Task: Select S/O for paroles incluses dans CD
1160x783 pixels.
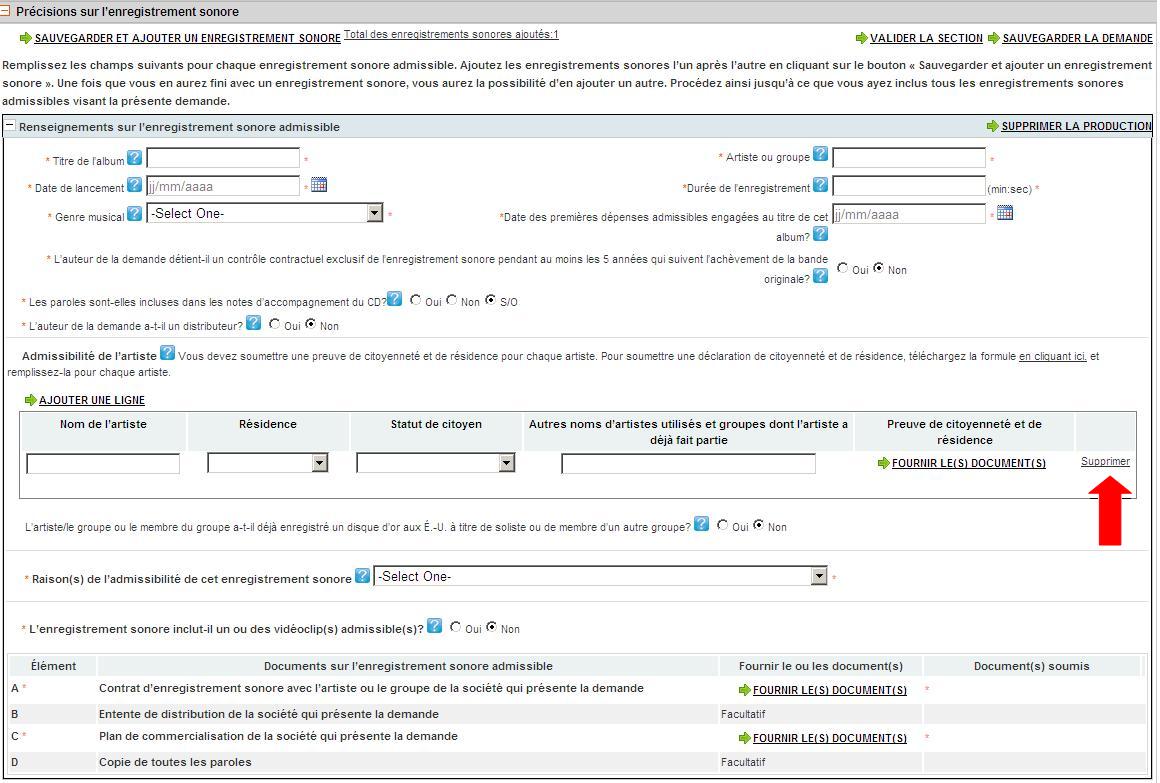Action: [x=490, y=300]
